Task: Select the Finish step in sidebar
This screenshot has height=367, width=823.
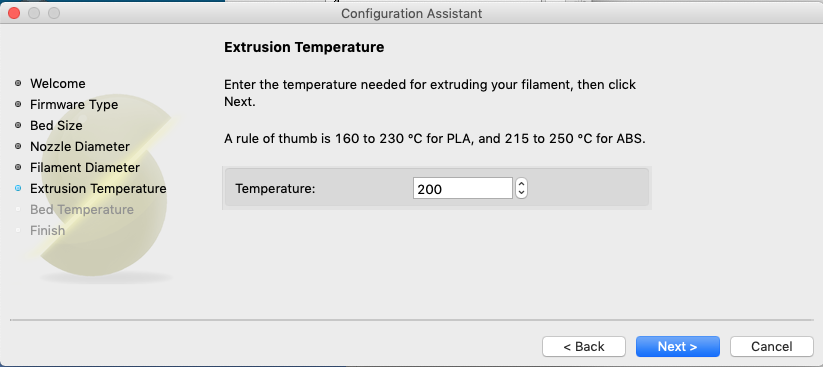Action: point(48,230)
